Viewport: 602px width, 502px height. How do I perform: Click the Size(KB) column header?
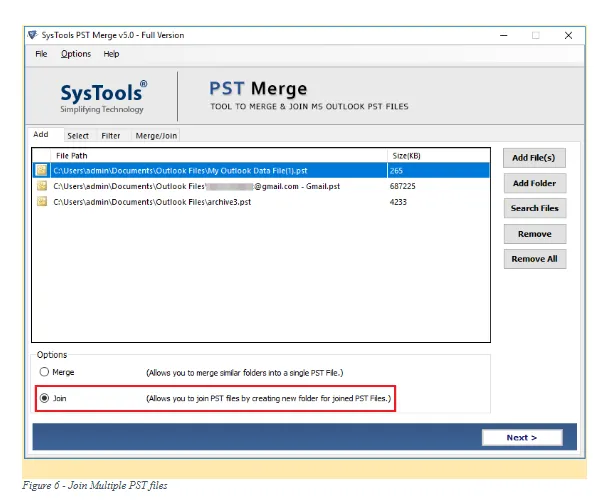(x=438, y=156)
